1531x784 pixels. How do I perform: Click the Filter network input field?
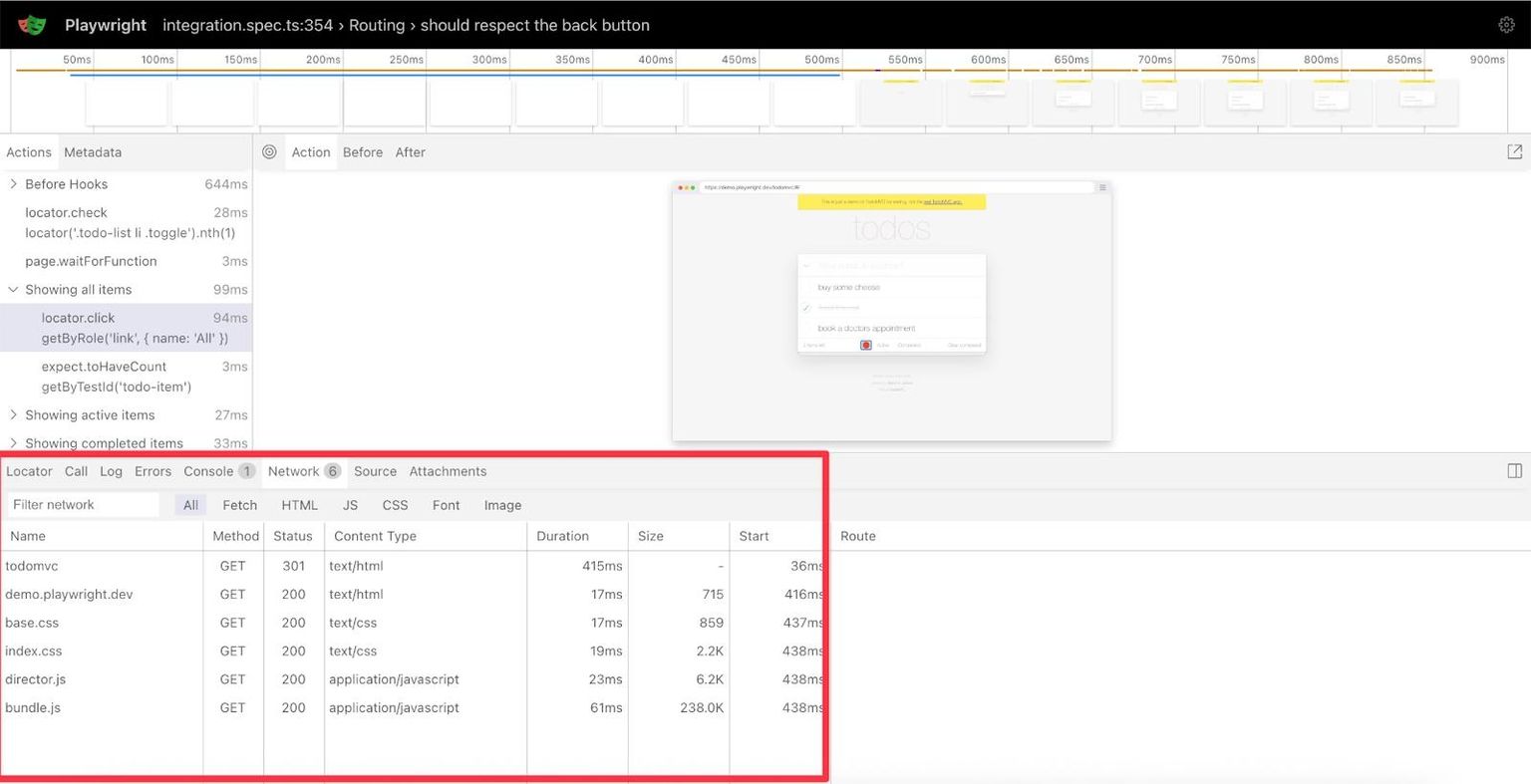[x=84, y=505]
